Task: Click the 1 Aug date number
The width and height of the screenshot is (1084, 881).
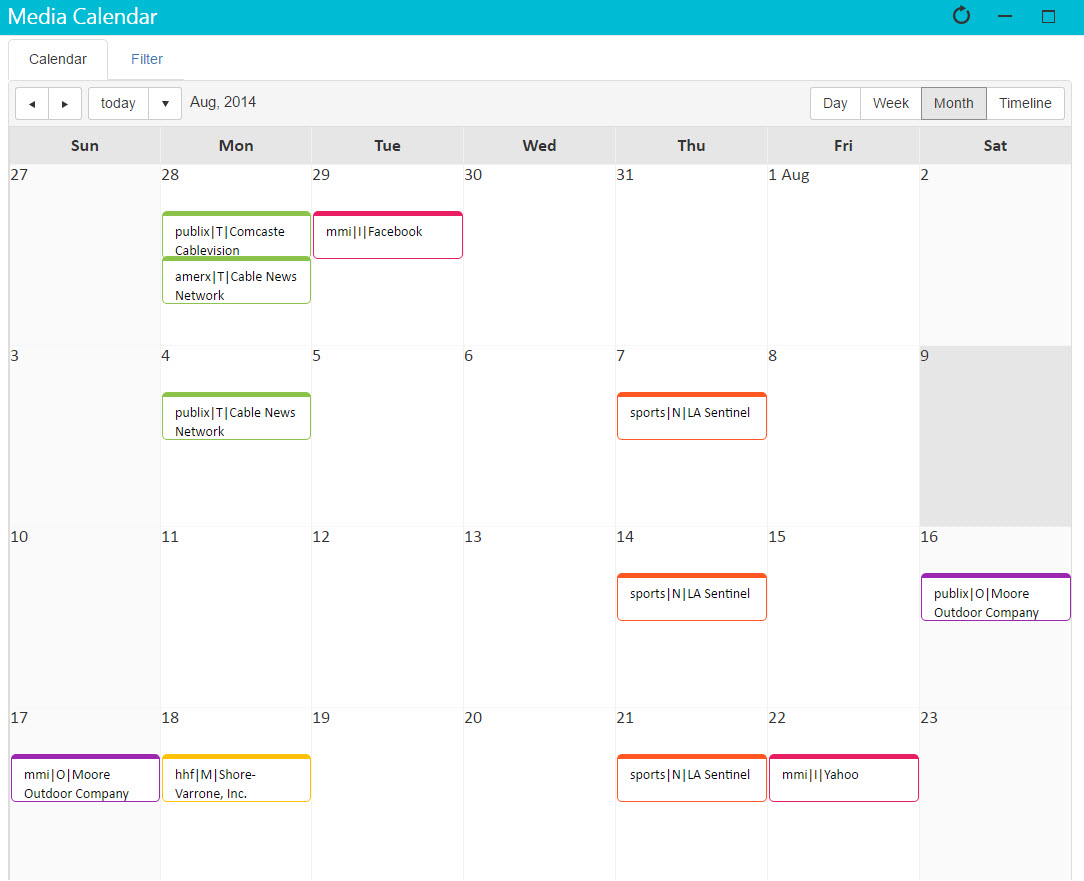Action: tap(789, 175)
